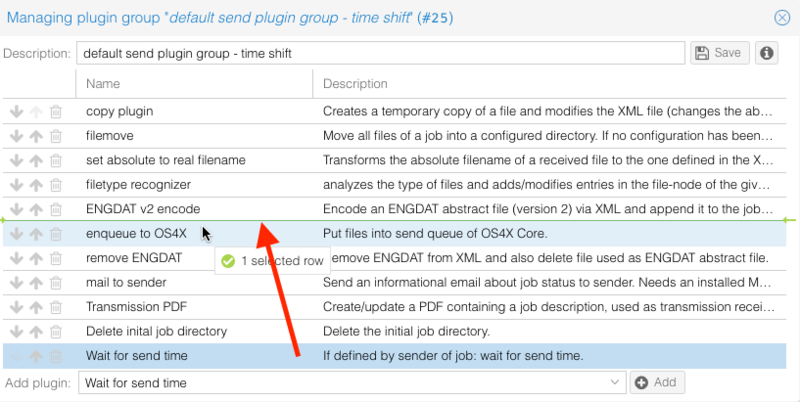
Task: Move 'copy plugin' row down
Action: [16, 111]
